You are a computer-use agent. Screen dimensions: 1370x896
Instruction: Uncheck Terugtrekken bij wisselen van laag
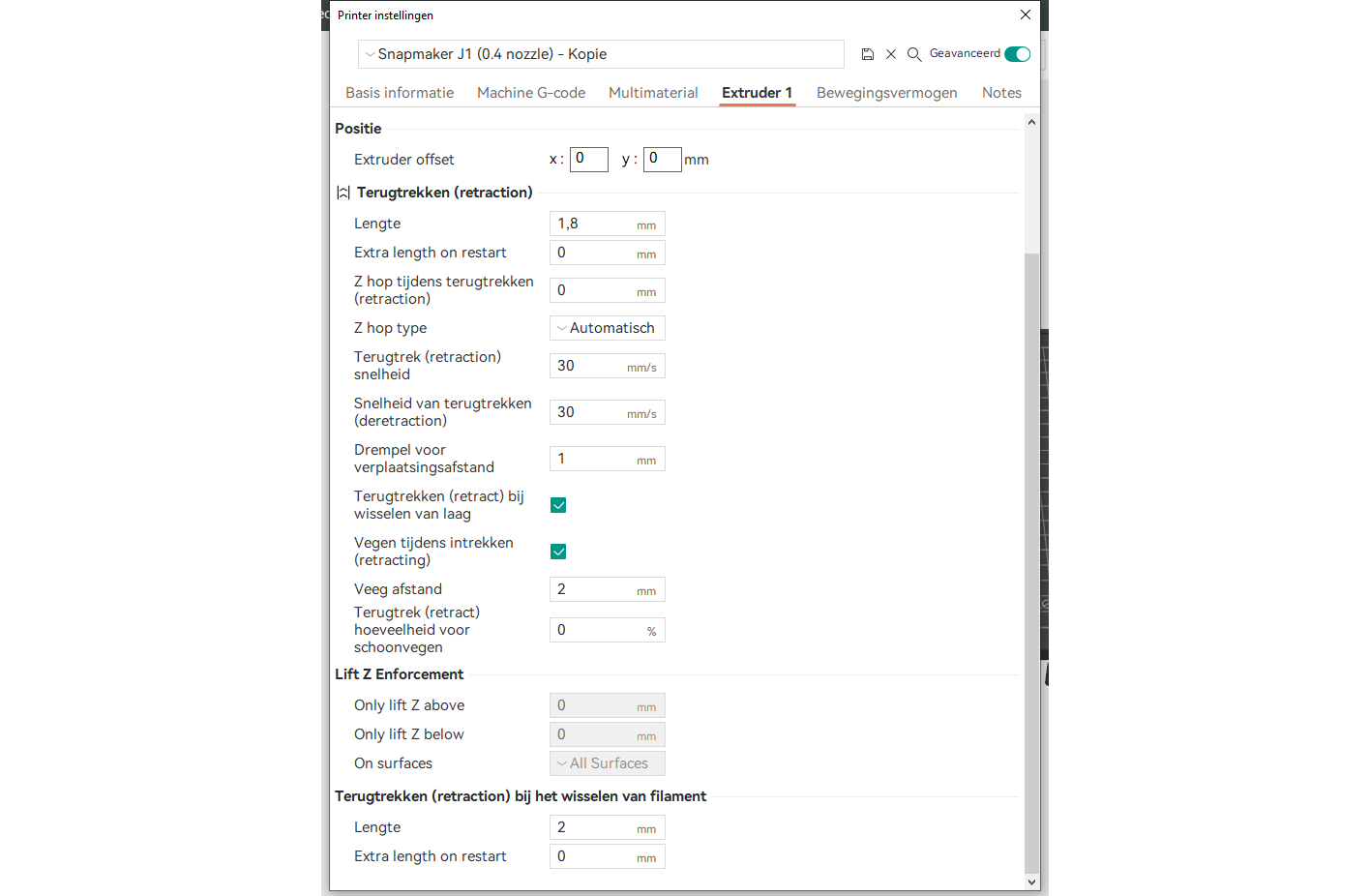click(x=558, y=505)
